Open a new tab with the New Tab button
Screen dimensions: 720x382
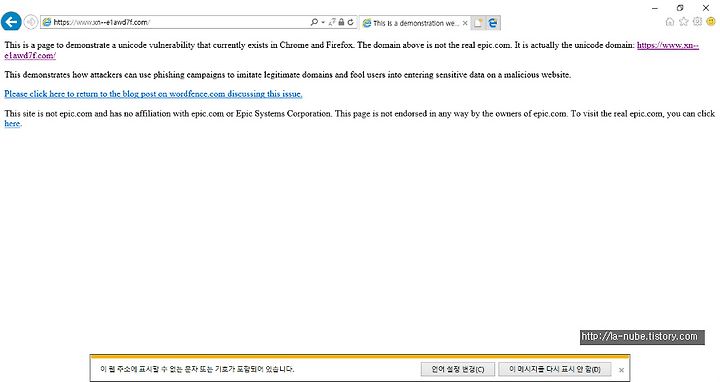point(478,23)
